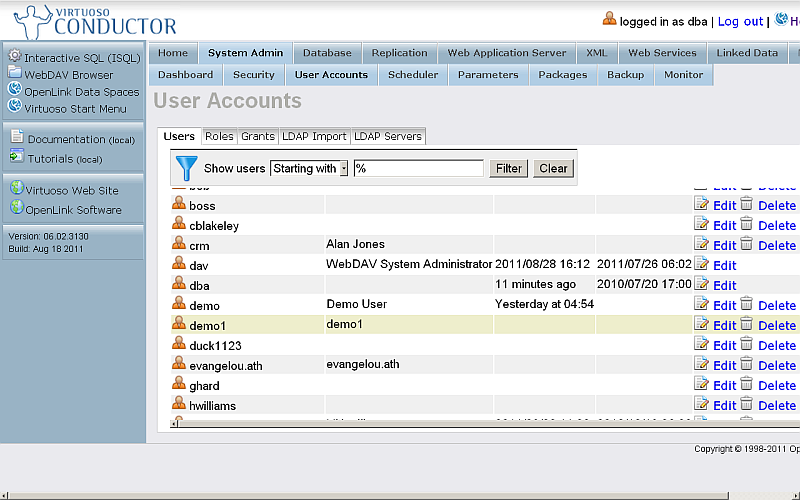Open the Parameters sub-tab

pos(488,74)
